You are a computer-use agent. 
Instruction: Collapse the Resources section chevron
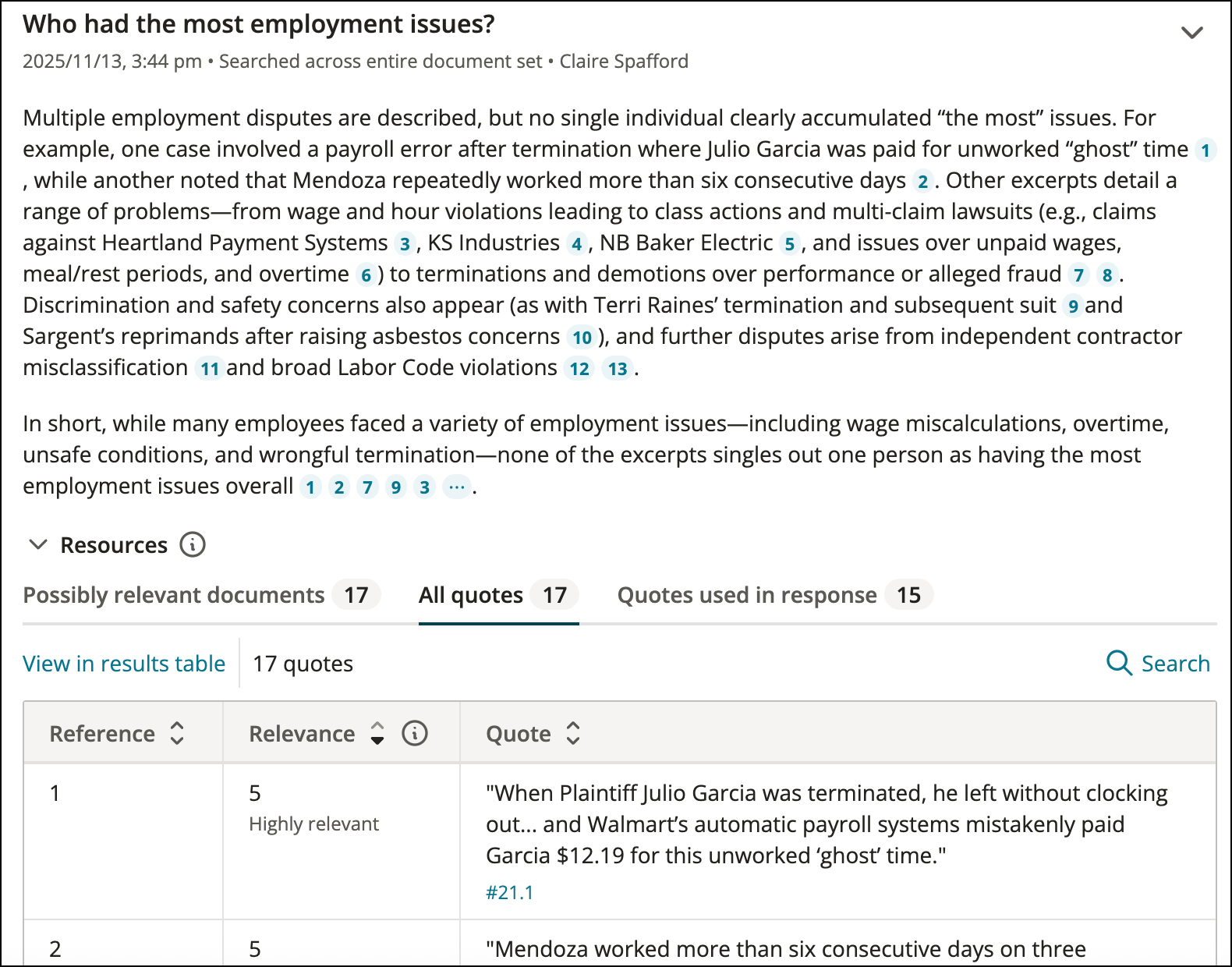[x=38, y=544]
